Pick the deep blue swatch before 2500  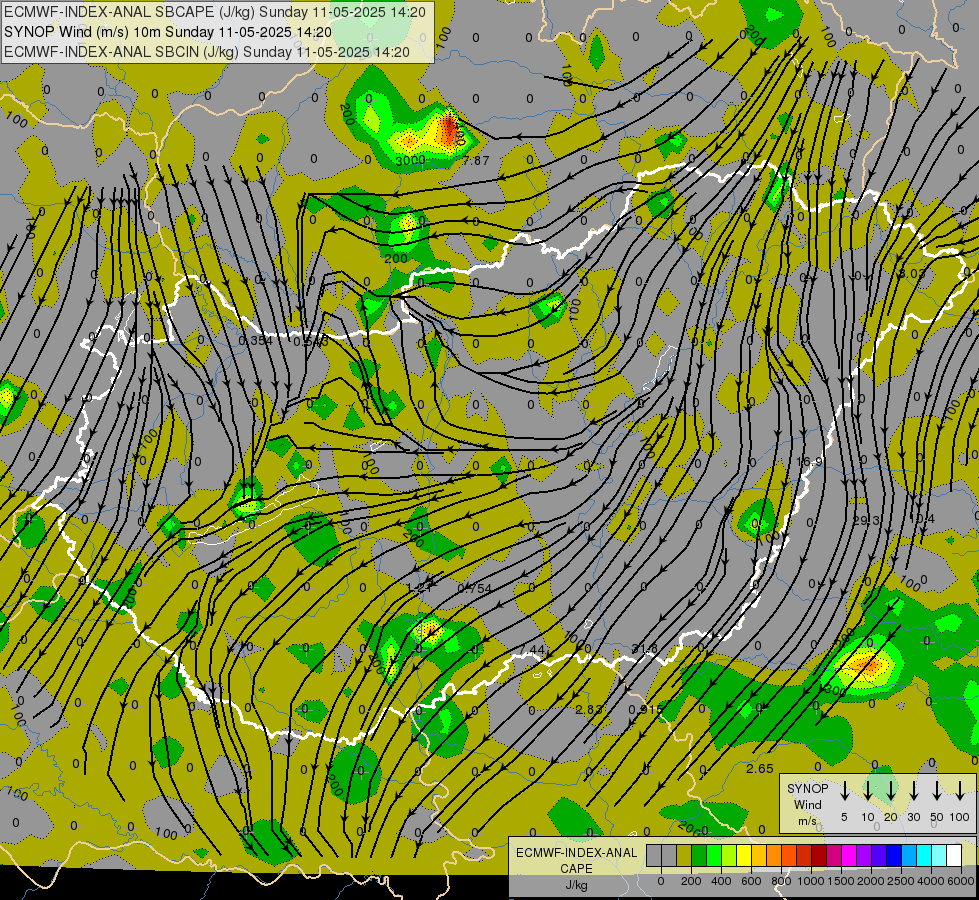894,855
